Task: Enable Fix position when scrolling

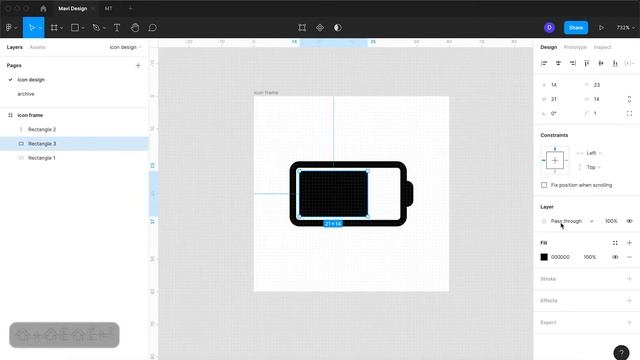Action: (x=544, y=185)
